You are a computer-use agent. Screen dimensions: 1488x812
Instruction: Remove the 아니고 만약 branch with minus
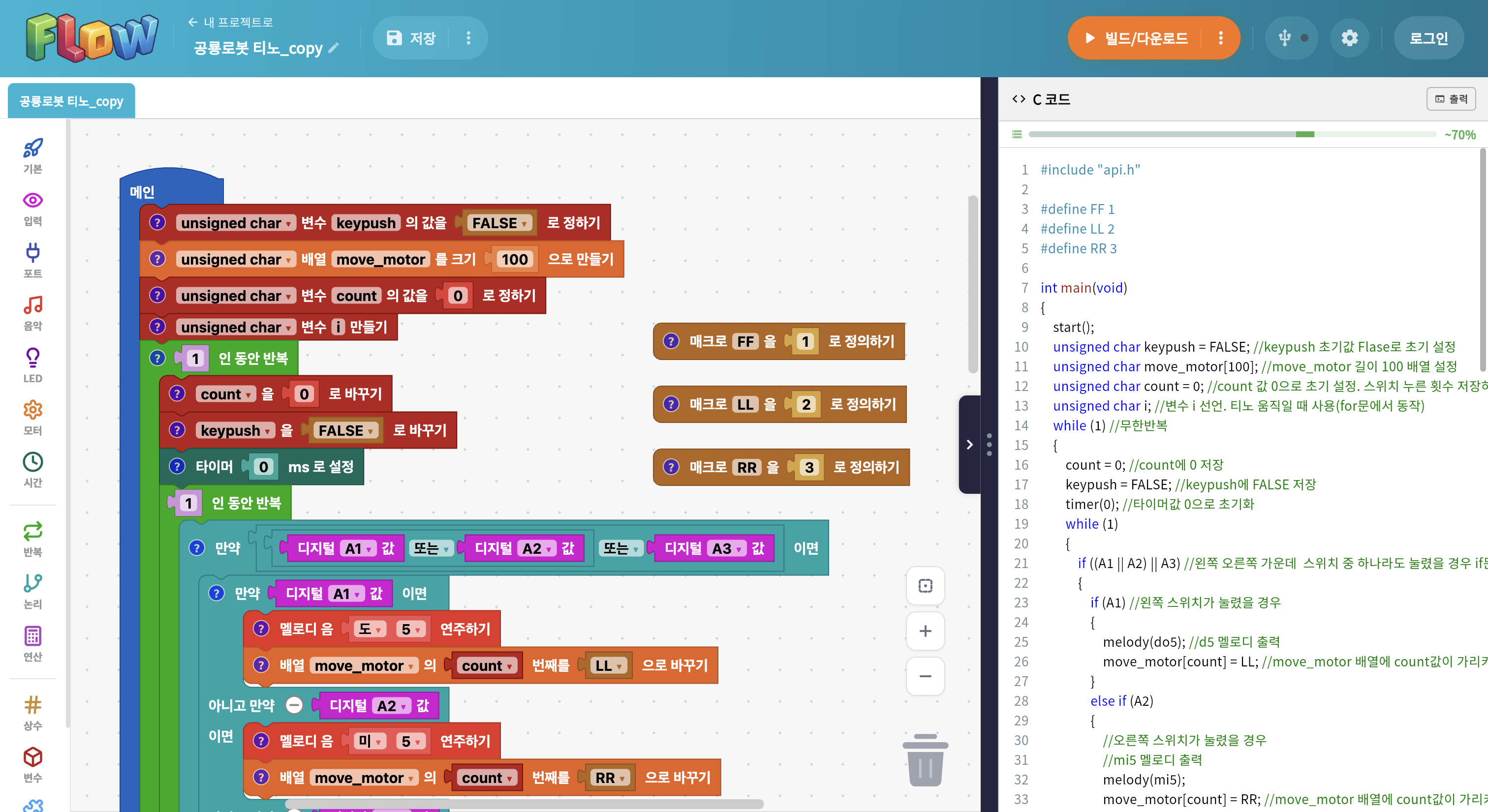294,705
